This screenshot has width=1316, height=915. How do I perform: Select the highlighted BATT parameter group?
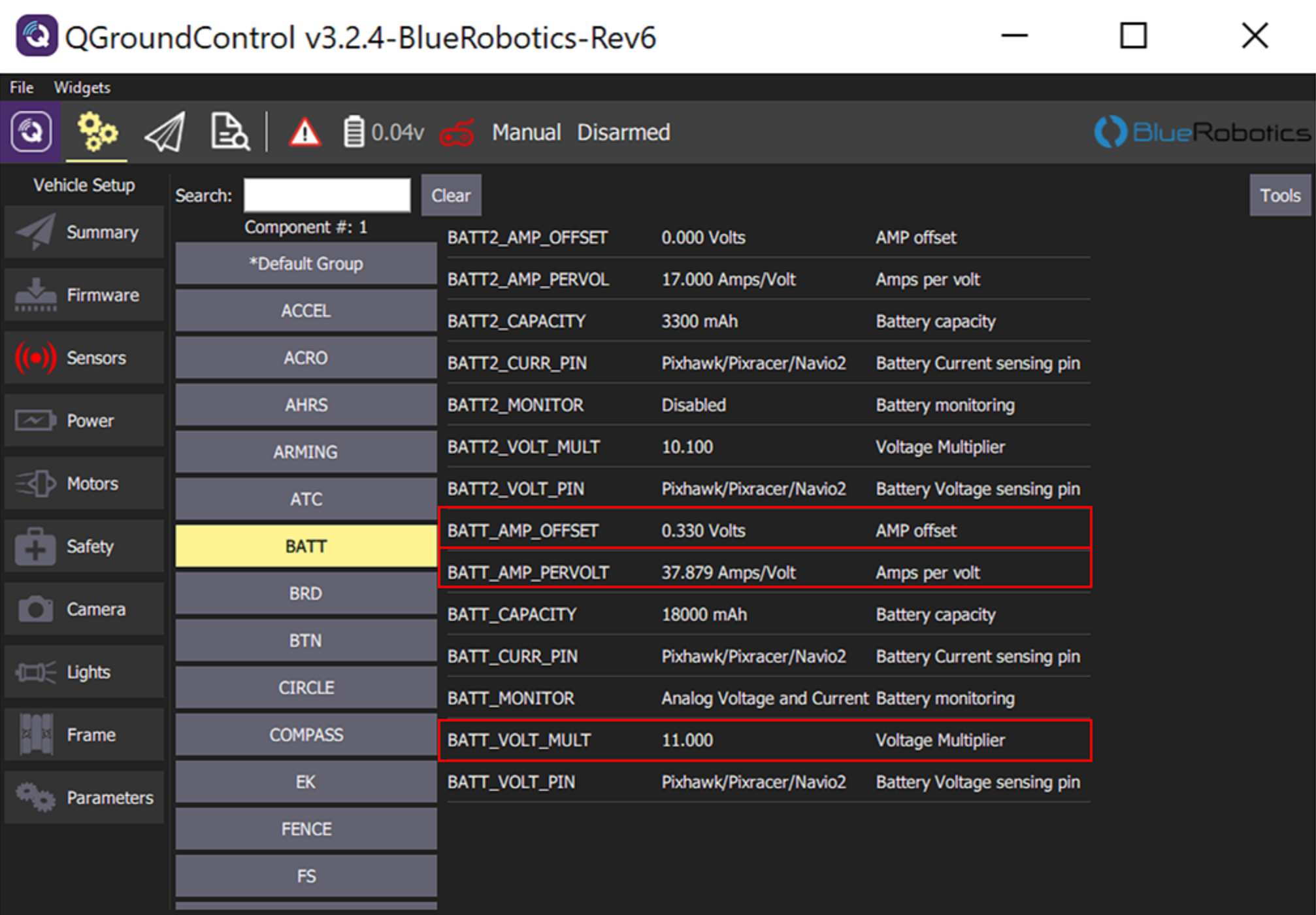306,546
